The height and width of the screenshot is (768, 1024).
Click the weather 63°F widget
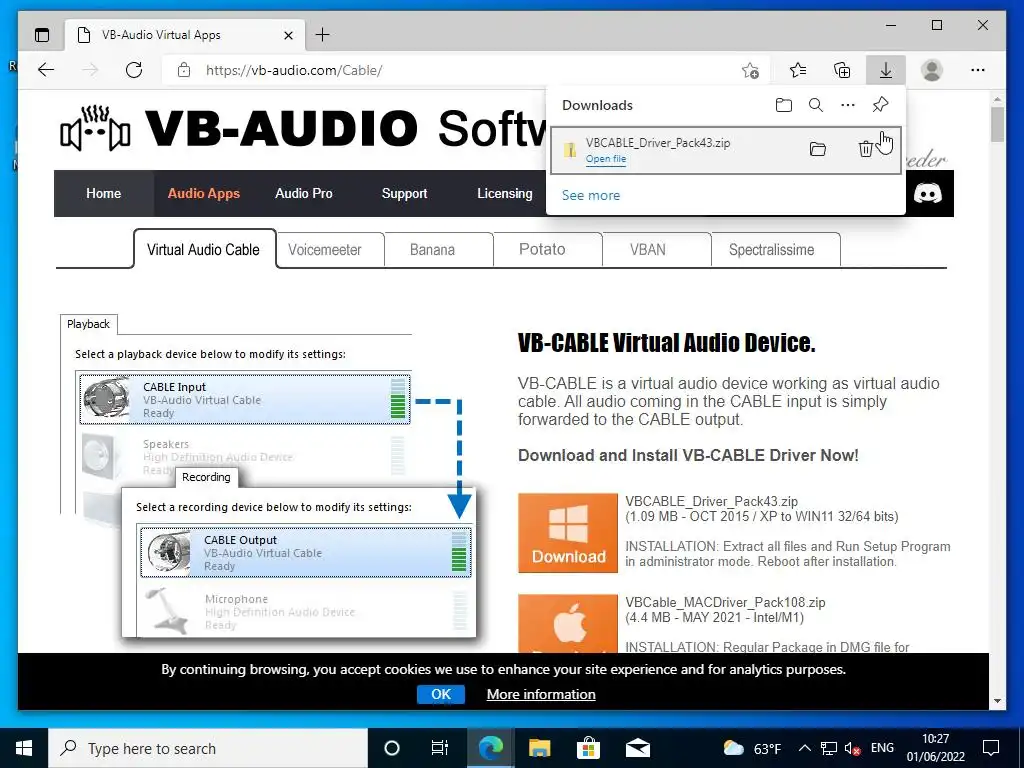752,748
